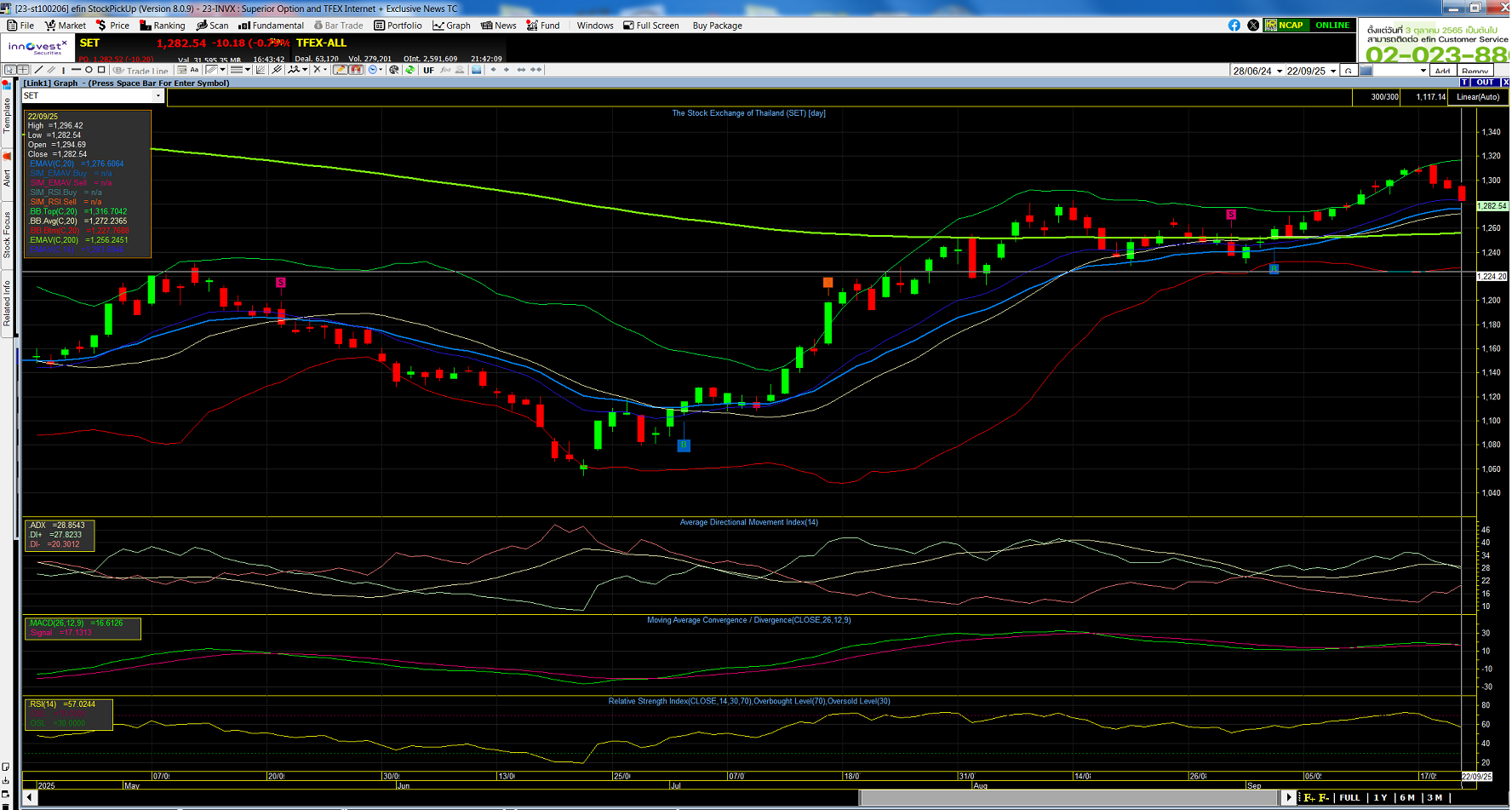Viewport: 1512px width, 810px height.
Task: Select the parallel lines drawing tool
Action: point(51,70)
